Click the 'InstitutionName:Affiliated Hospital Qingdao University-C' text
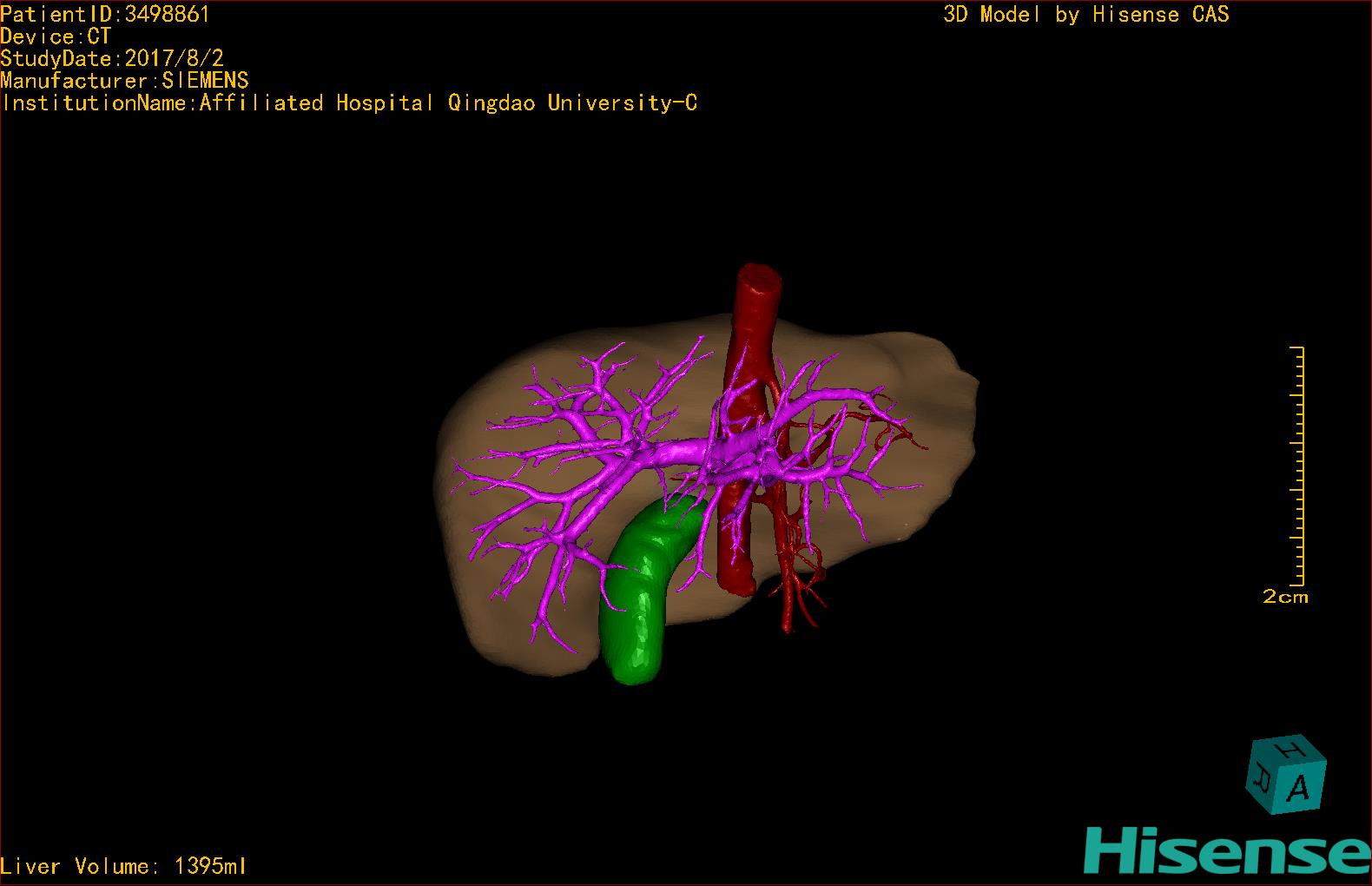 tap(349, 103)
